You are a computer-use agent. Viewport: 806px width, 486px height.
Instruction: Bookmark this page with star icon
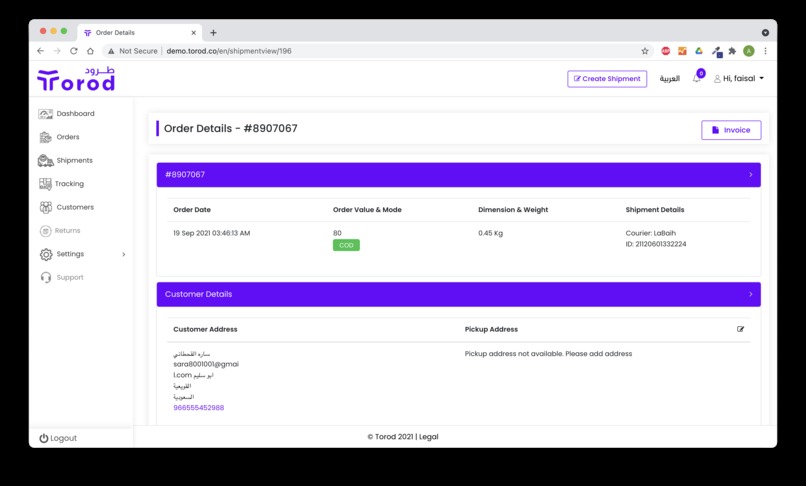coord(645,51)
